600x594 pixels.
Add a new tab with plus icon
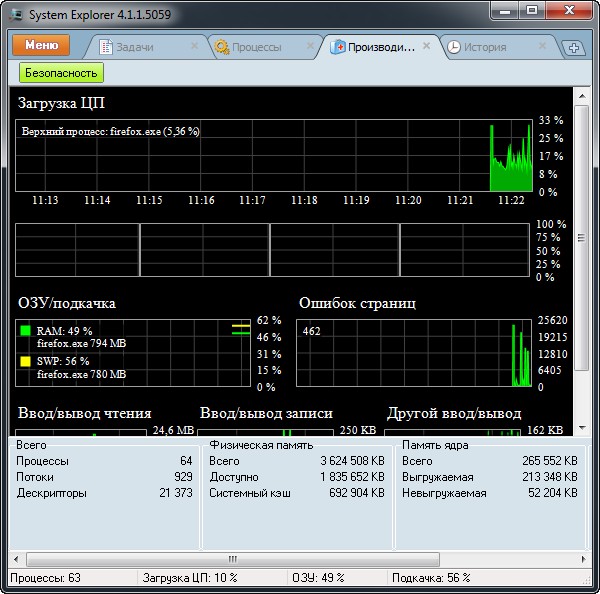574,48
